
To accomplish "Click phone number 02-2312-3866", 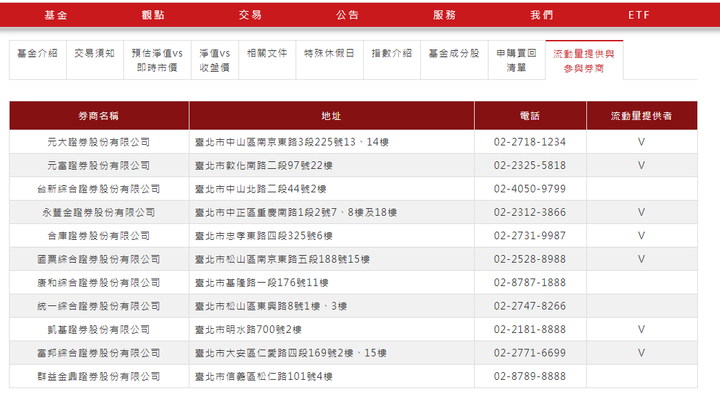I will [530, 213].
